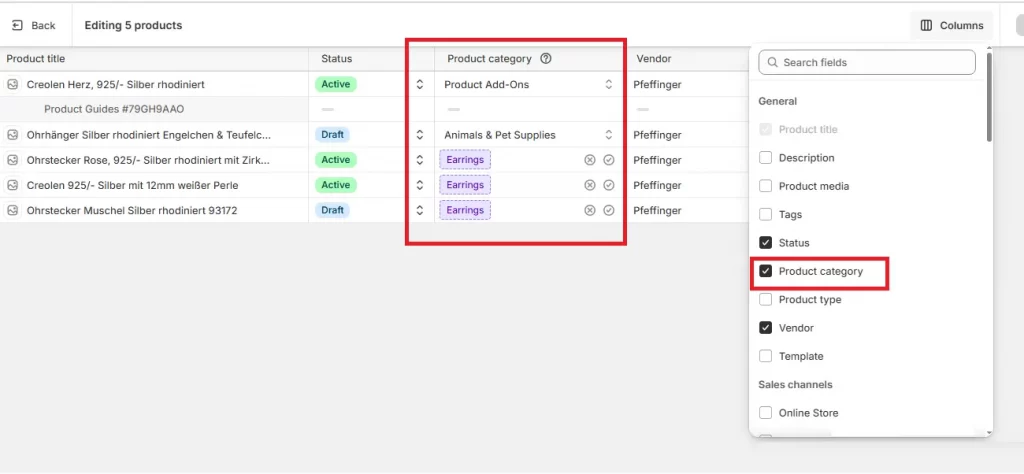Open status selector for Ohrstecker Rose row

pos(420,160)
